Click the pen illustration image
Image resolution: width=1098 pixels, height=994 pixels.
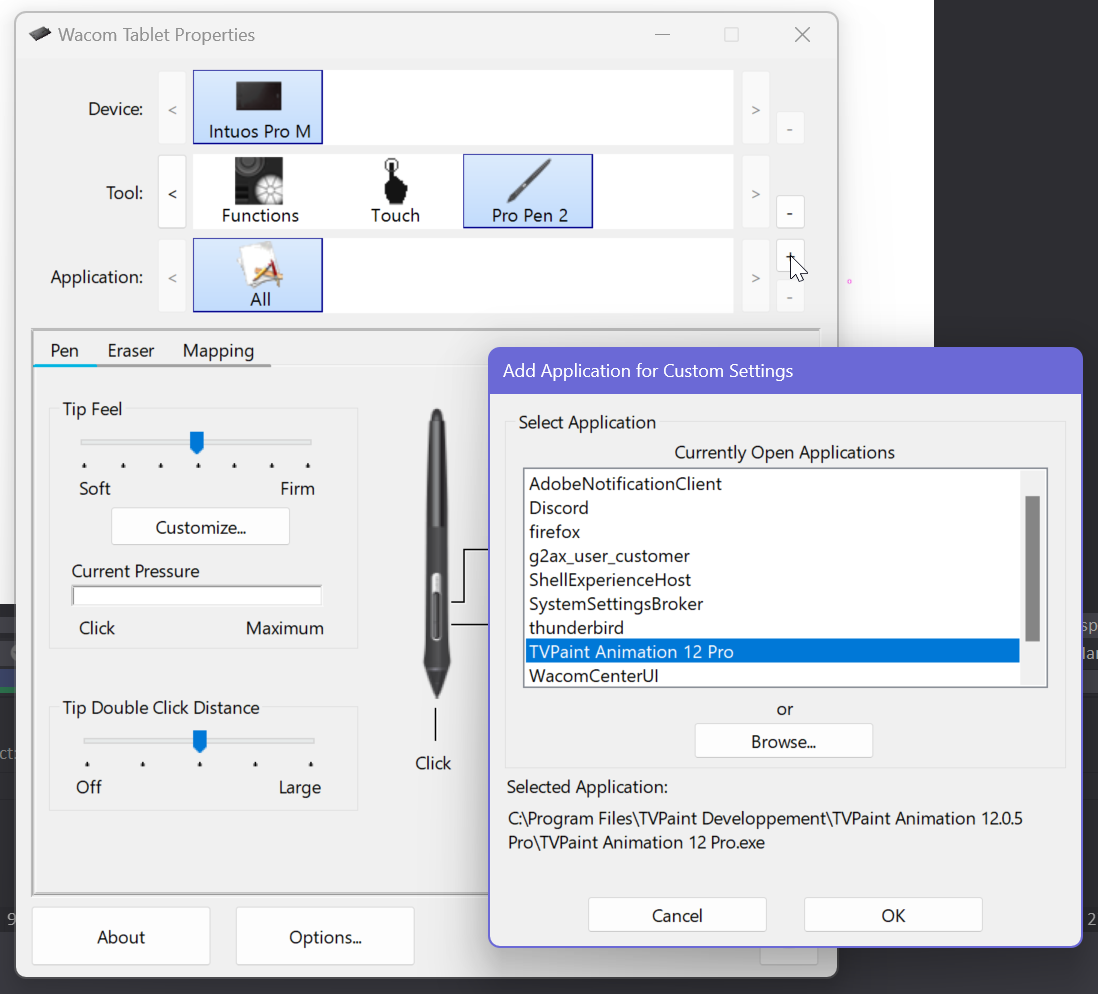(436, 553)
